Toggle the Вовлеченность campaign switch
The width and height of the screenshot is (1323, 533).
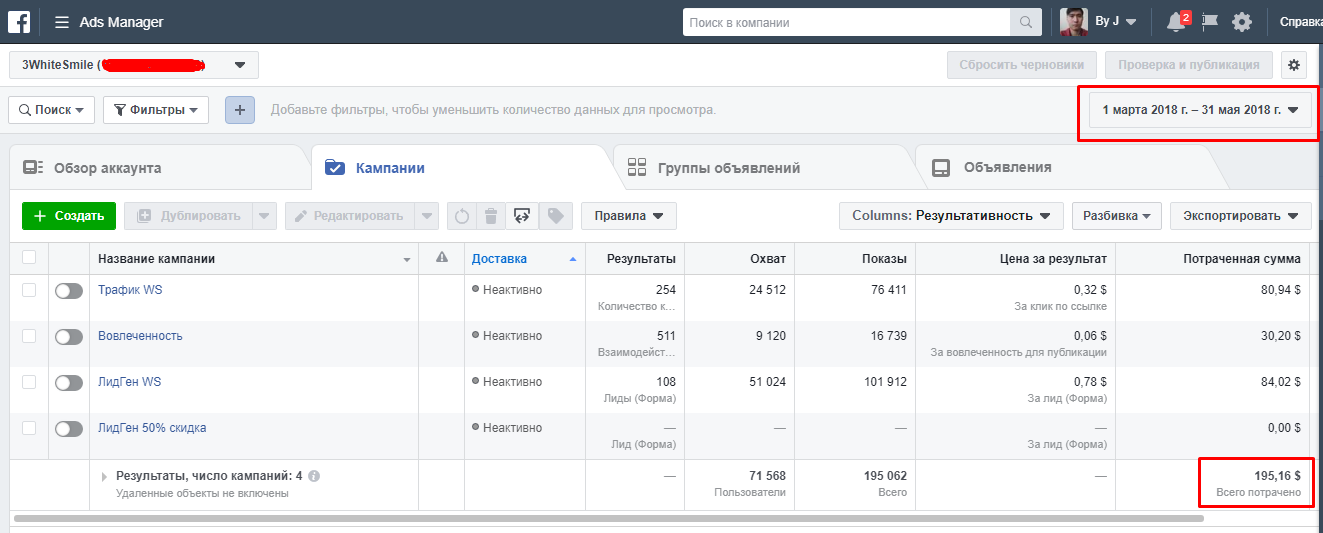69,336
